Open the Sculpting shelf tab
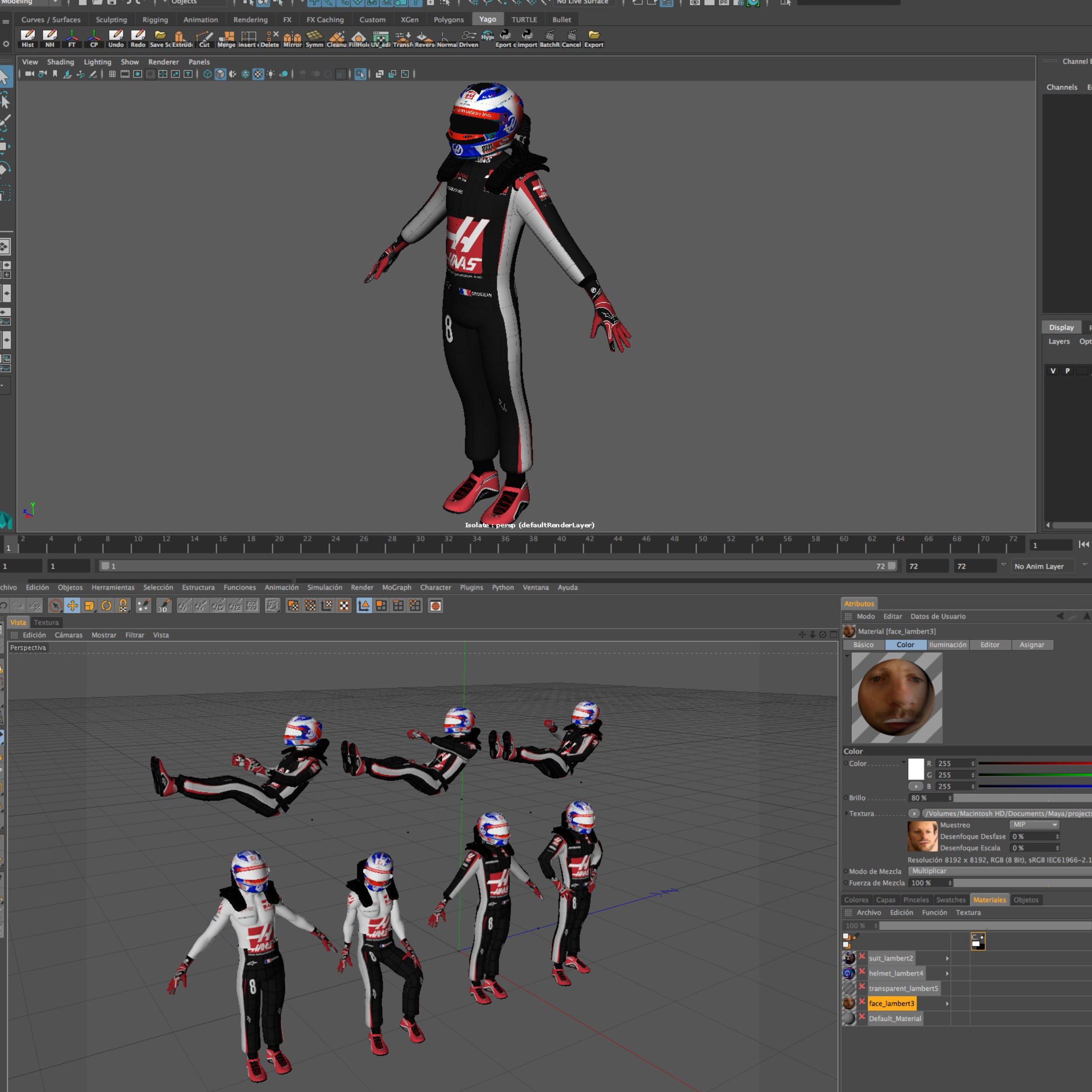Image resolution: width=1092 pixels, height=1092 pixels. 111,19
